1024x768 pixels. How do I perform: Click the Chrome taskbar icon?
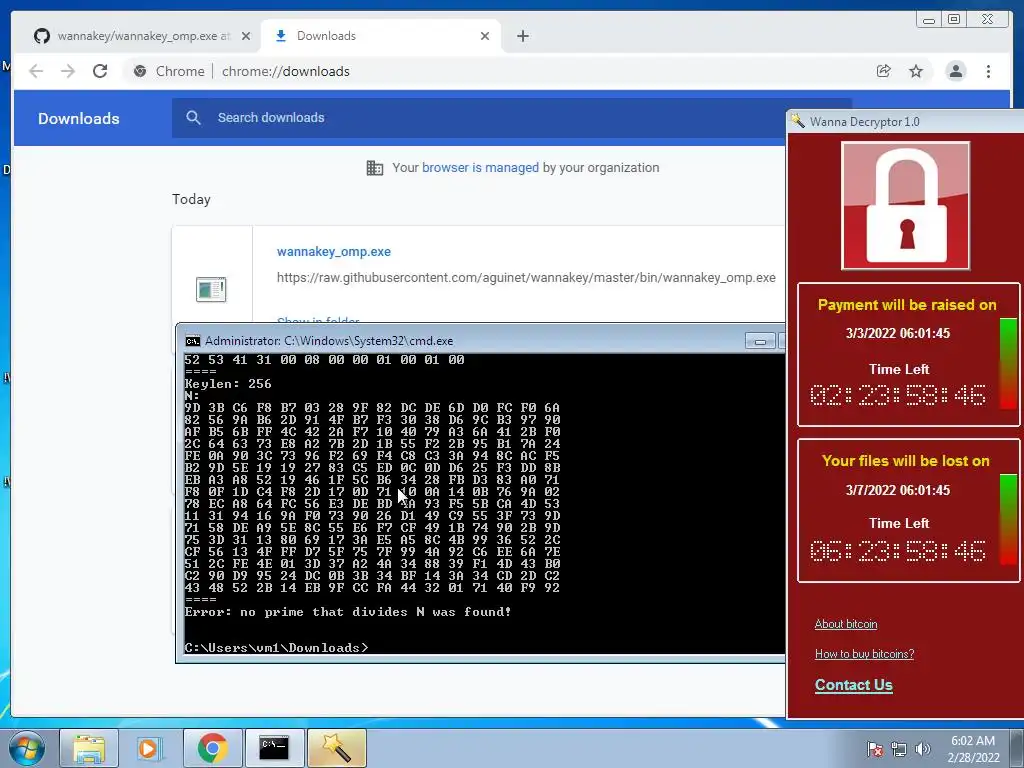point(212,748)
